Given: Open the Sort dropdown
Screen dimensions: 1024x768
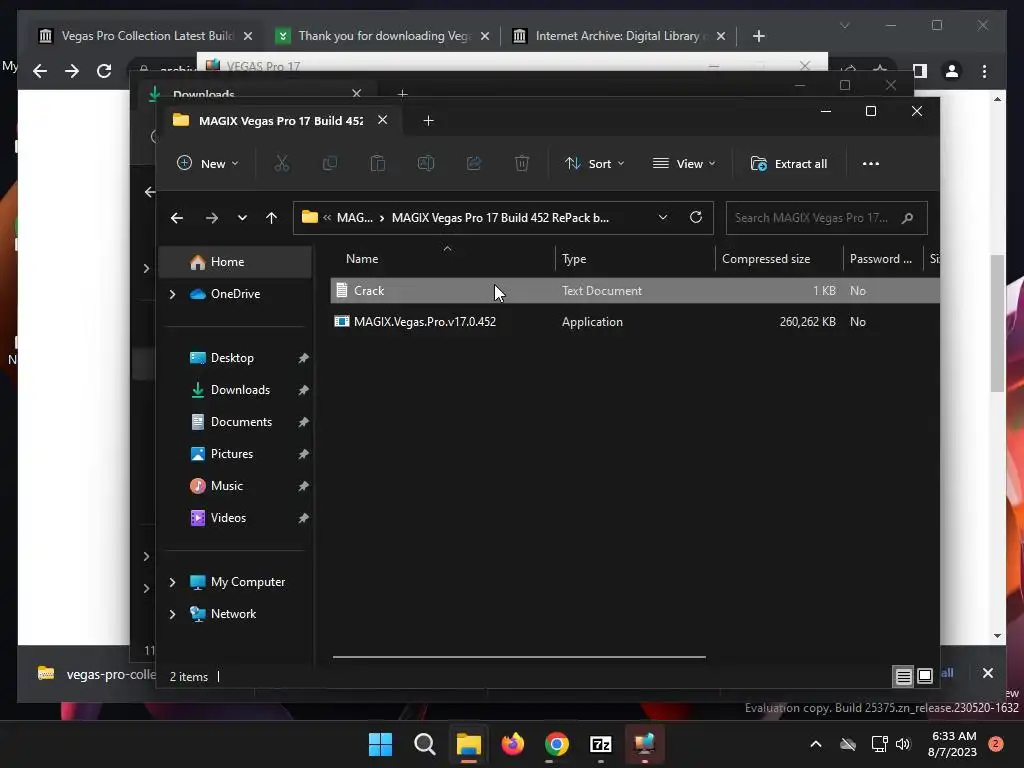Looking at the screenshot, I should click(x=594, y=163).
